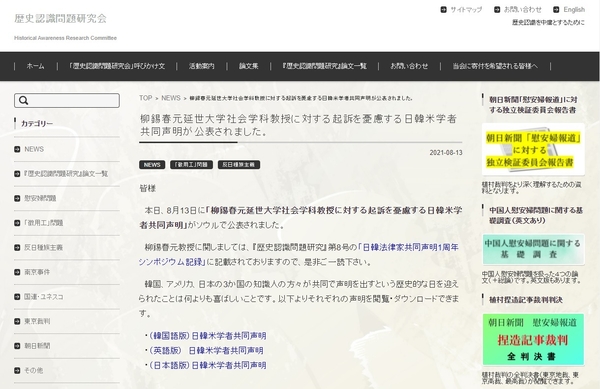Open 論文集 in the navigation bar

point(248,66)
